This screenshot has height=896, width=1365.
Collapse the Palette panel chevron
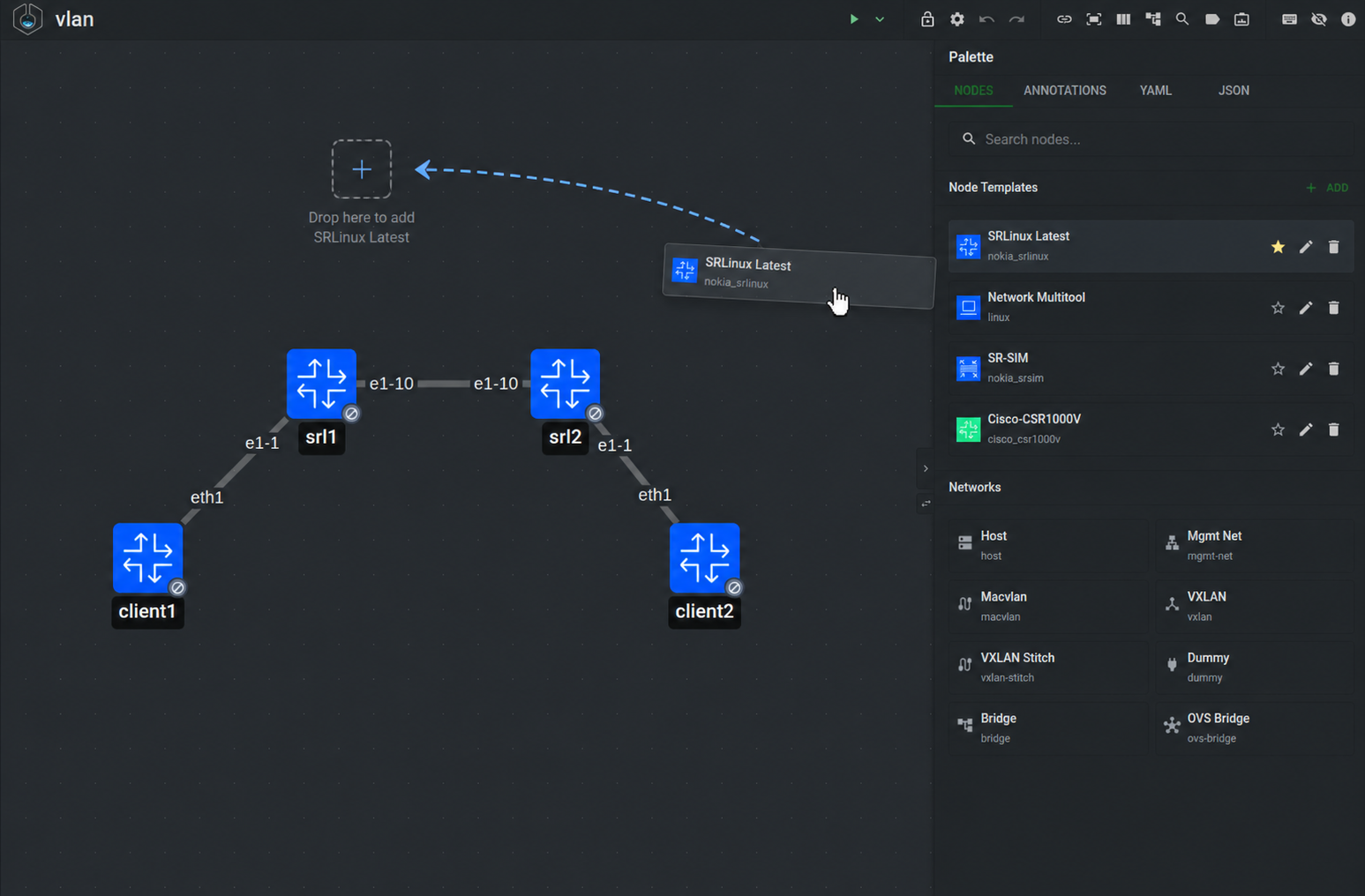(x=926, y=468)
